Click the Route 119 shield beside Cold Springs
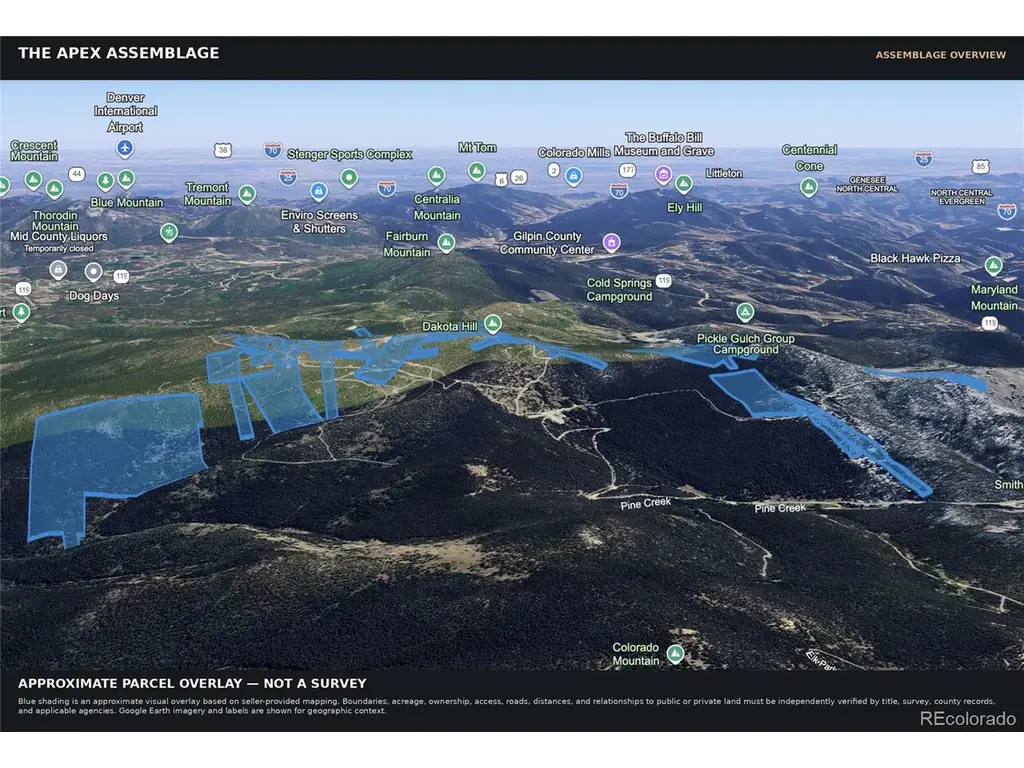 click(664, 281)
